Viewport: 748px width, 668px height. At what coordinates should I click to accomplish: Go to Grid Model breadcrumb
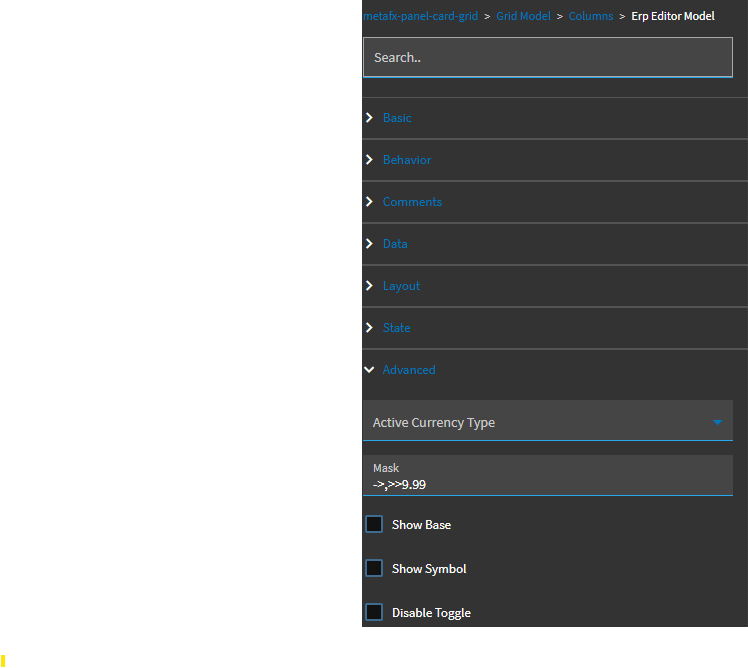pyautogui.click(x=523, y=16)
